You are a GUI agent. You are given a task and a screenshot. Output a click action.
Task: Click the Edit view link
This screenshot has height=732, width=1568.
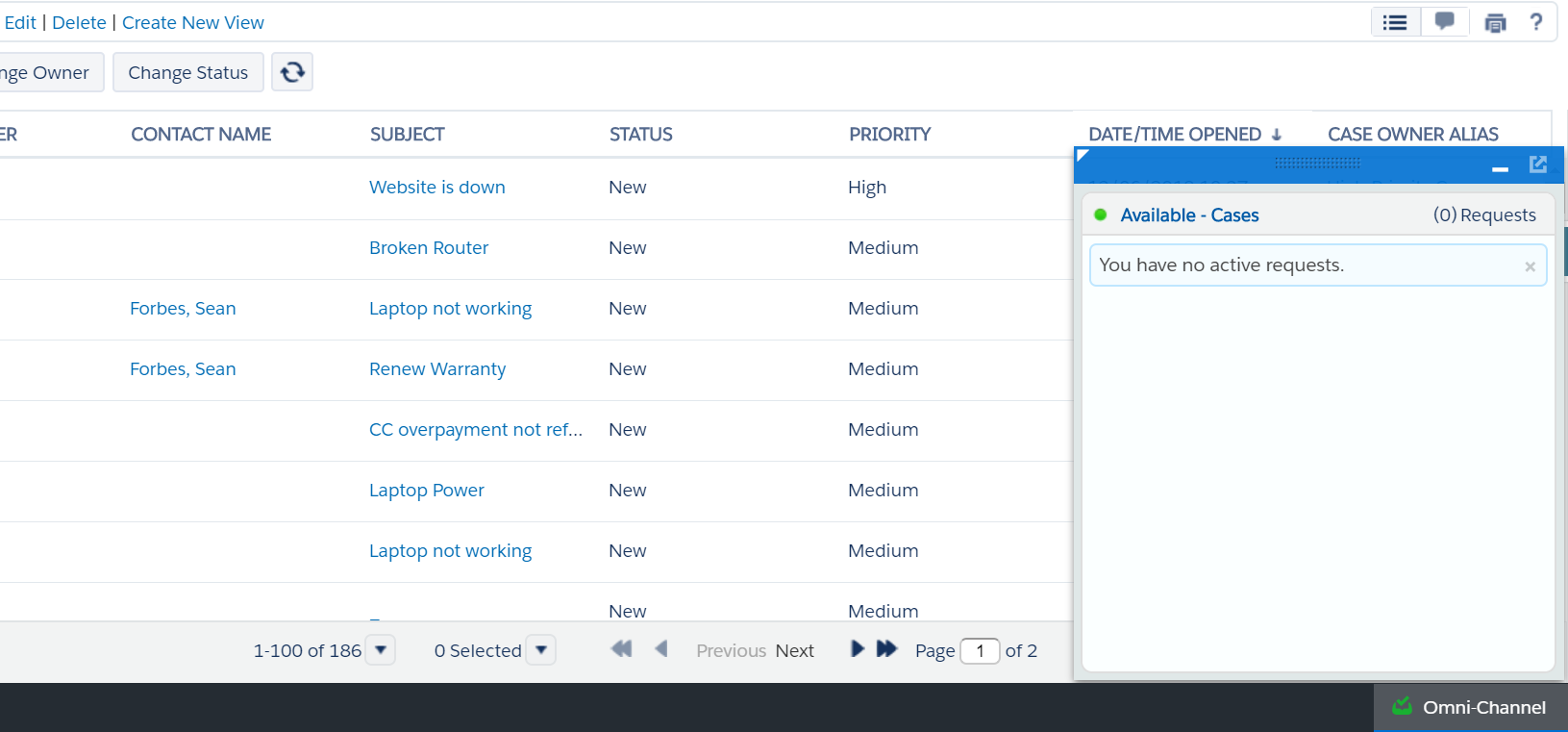[x=20, y=22]
